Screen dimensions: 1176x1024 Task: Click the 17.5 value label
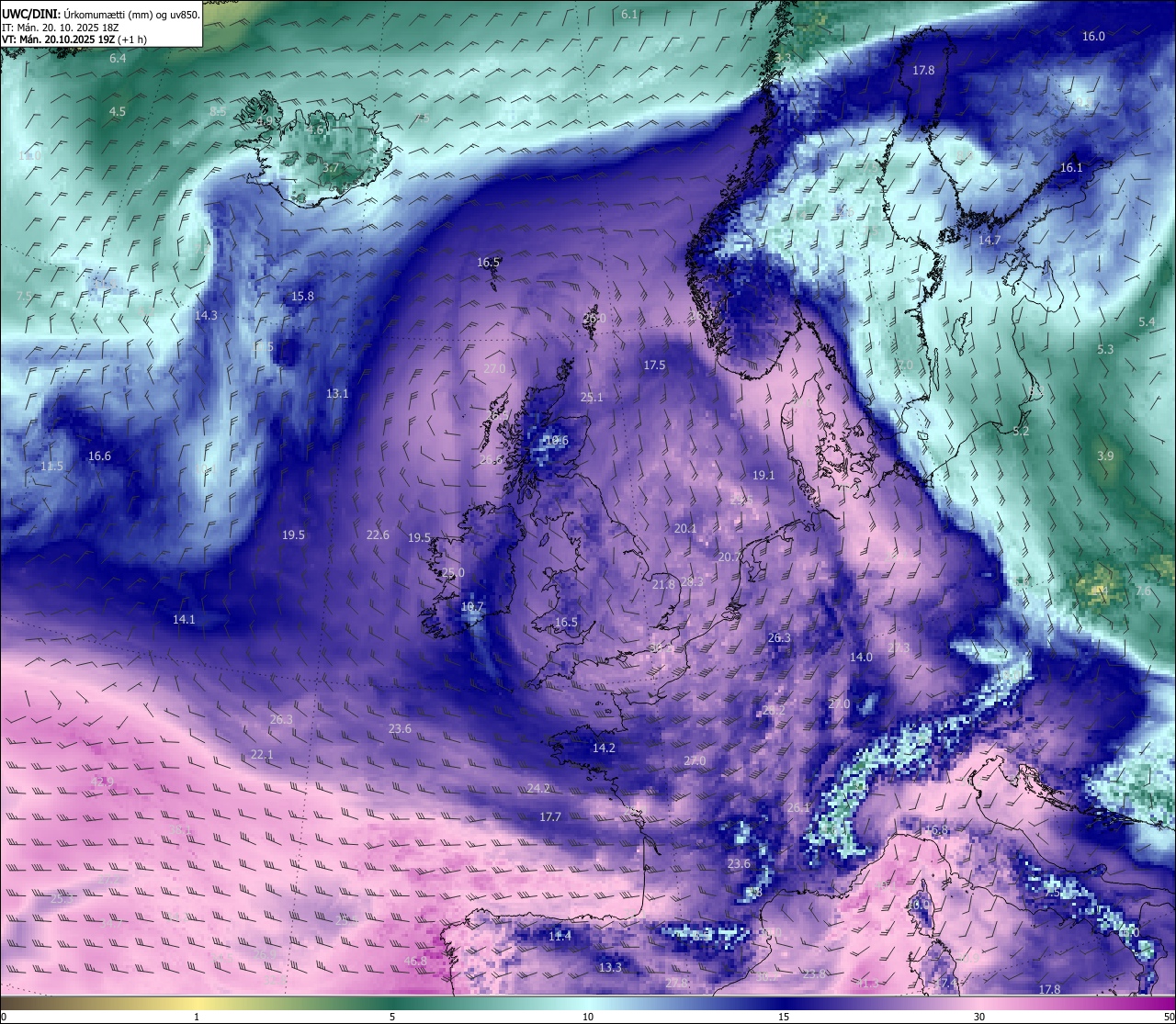coord(654,366)
